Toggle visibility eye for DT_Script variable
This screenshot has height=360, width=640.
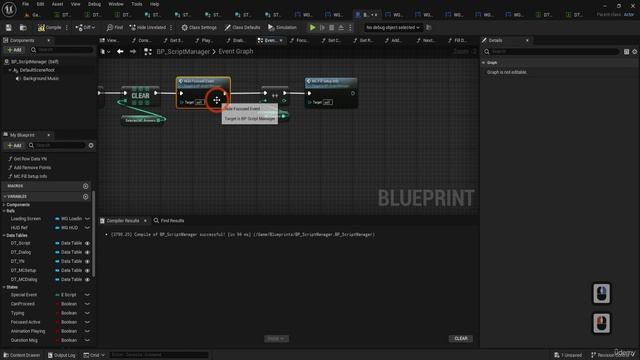[x=87, y=243]
